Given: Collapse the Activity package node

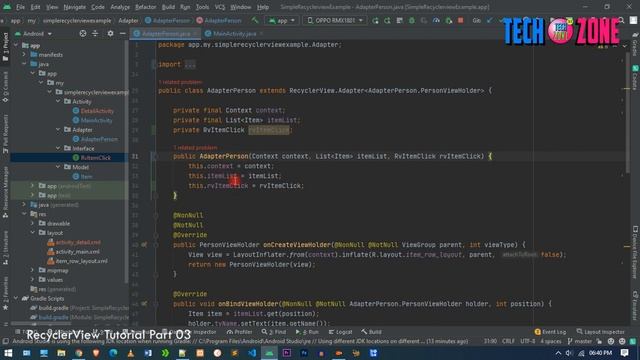Looking at the screenshot, I should coord(58,101).
